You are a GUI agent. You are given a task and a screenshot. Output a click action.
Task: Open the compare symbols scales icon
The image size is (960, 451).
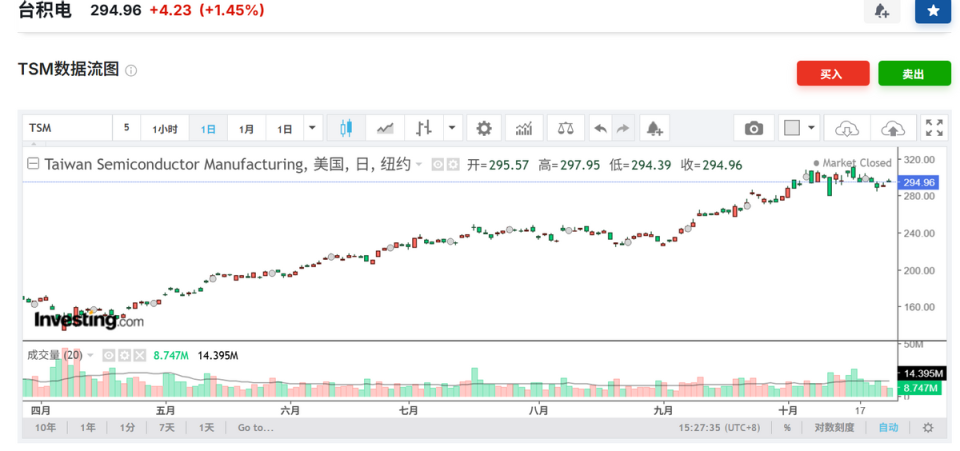566,129
